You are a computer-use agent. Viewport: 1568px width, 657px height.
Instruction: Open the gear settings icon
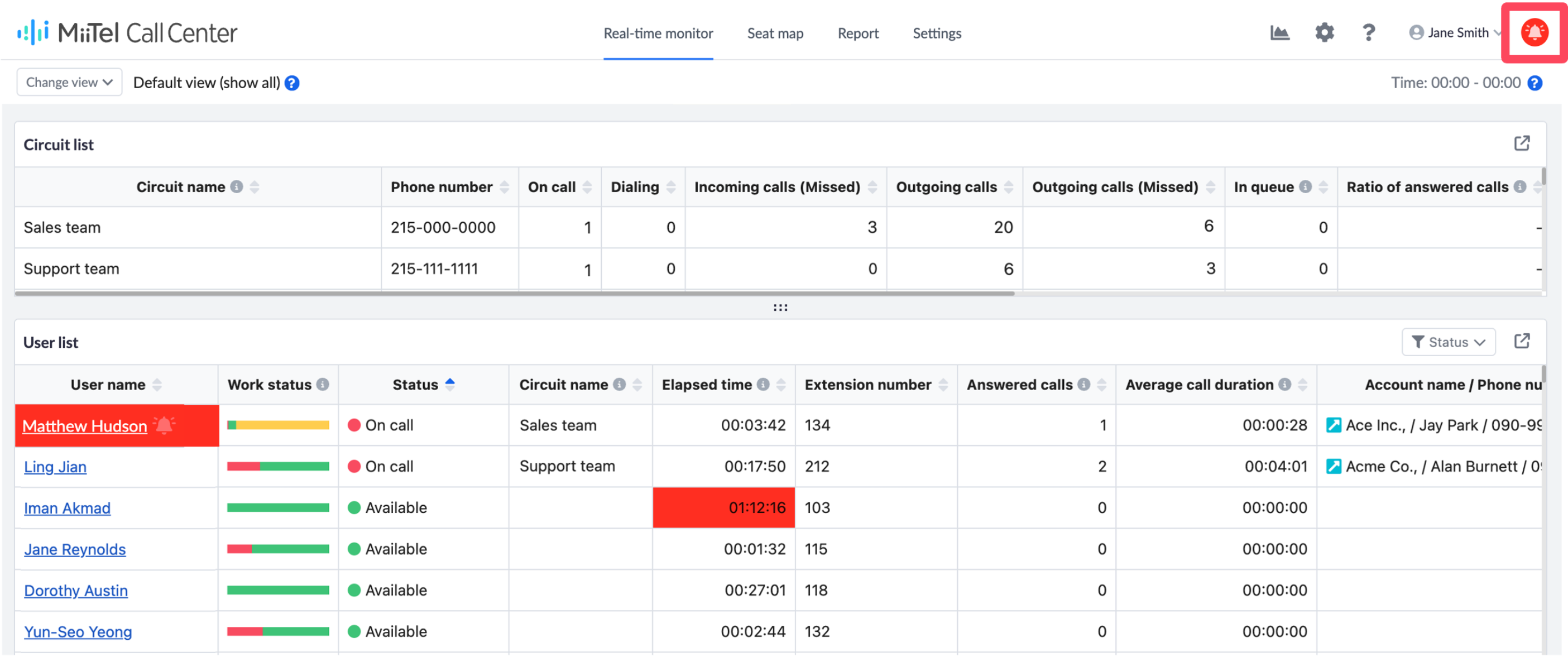coord(1325,33)
